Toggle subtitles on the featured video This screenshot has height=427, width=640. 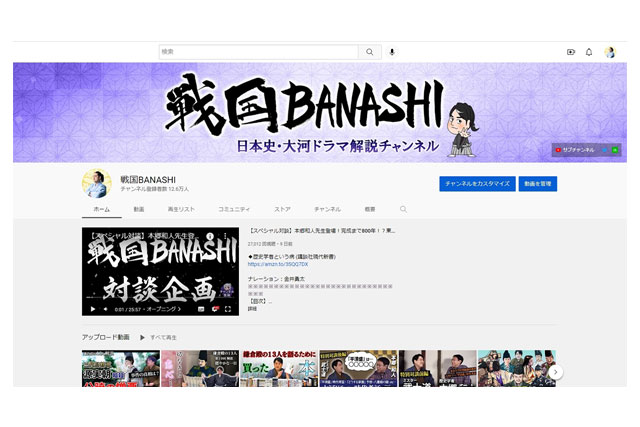click(x=201, y=309)
